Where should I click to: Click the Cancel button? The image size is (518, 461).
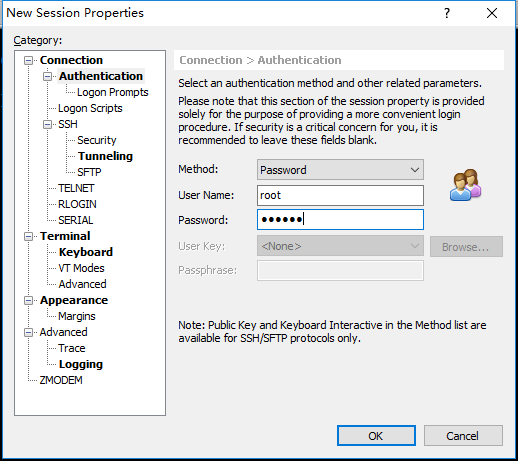pos(463,435)
